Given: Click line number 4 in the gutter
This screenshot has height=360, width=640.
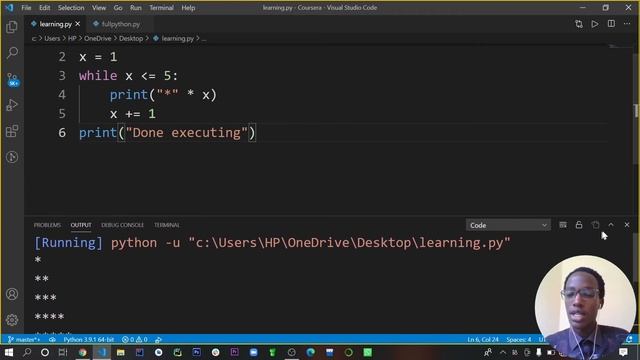Looking at the screenshot, I should coord(62,95).
